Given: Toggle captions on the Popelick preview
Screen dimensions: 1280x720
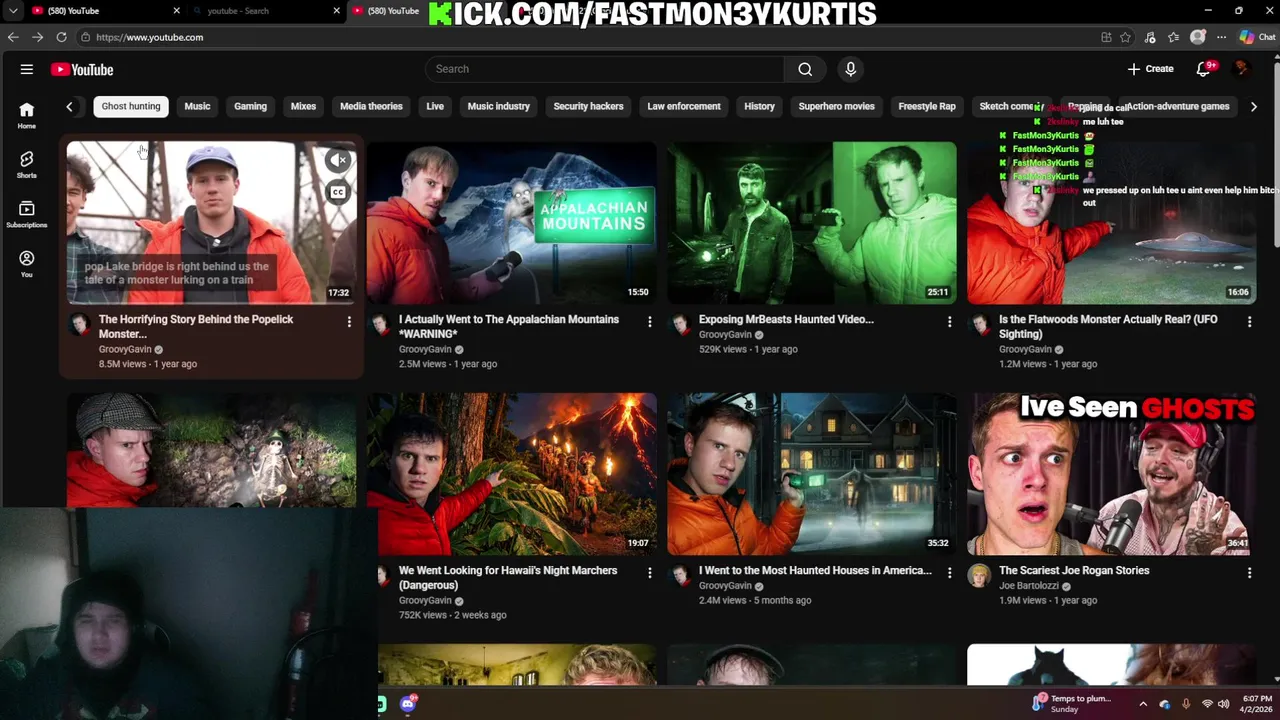Looking at the screenshot, I should (x=339, y=192).
